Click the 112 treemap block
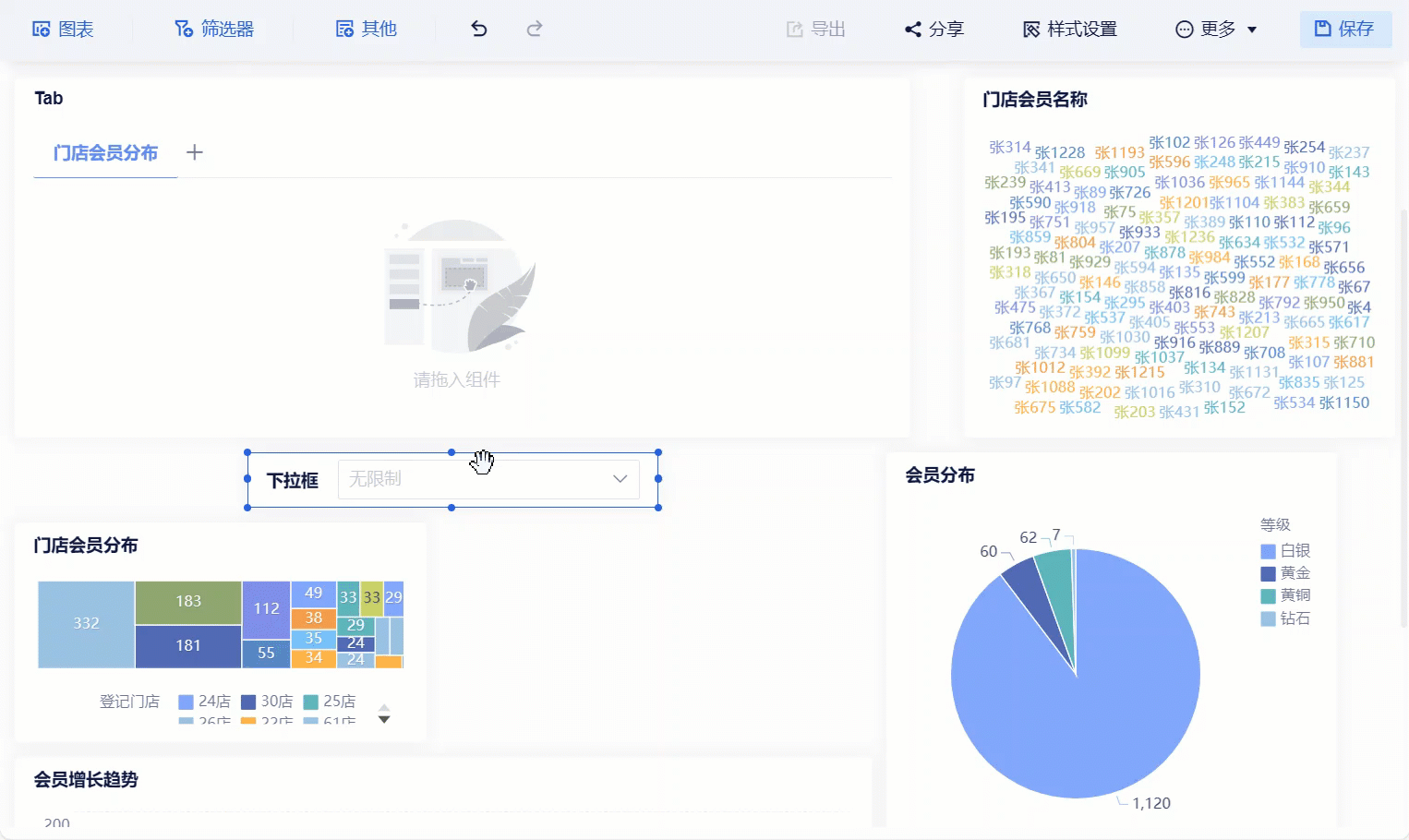The width and height of the screenshot is (1409, 840). point(266,609)
